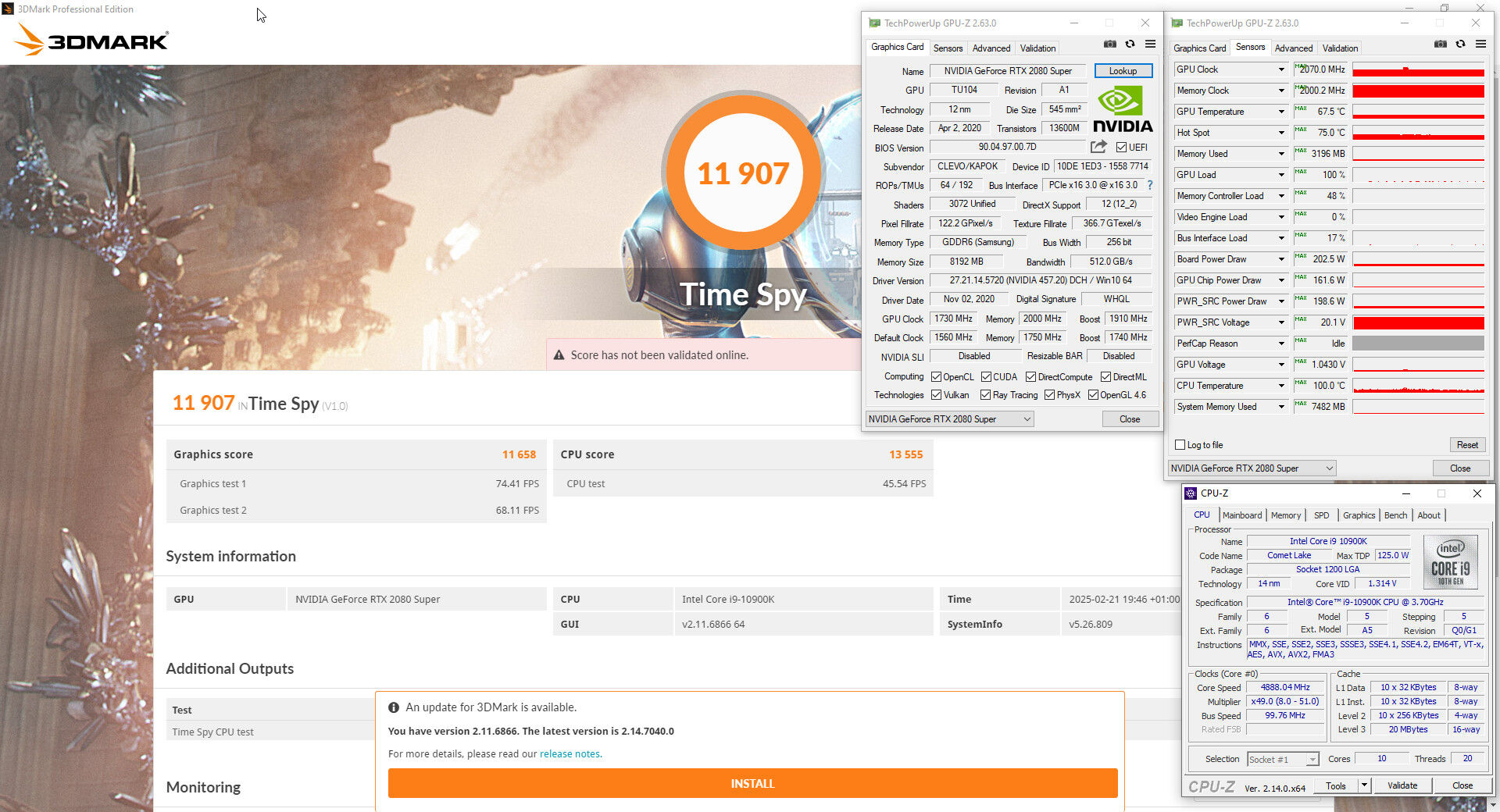The image size is (1500, 812).
Task: Toggle the Ray Tracing checkbox
Action: pos(986,395)
